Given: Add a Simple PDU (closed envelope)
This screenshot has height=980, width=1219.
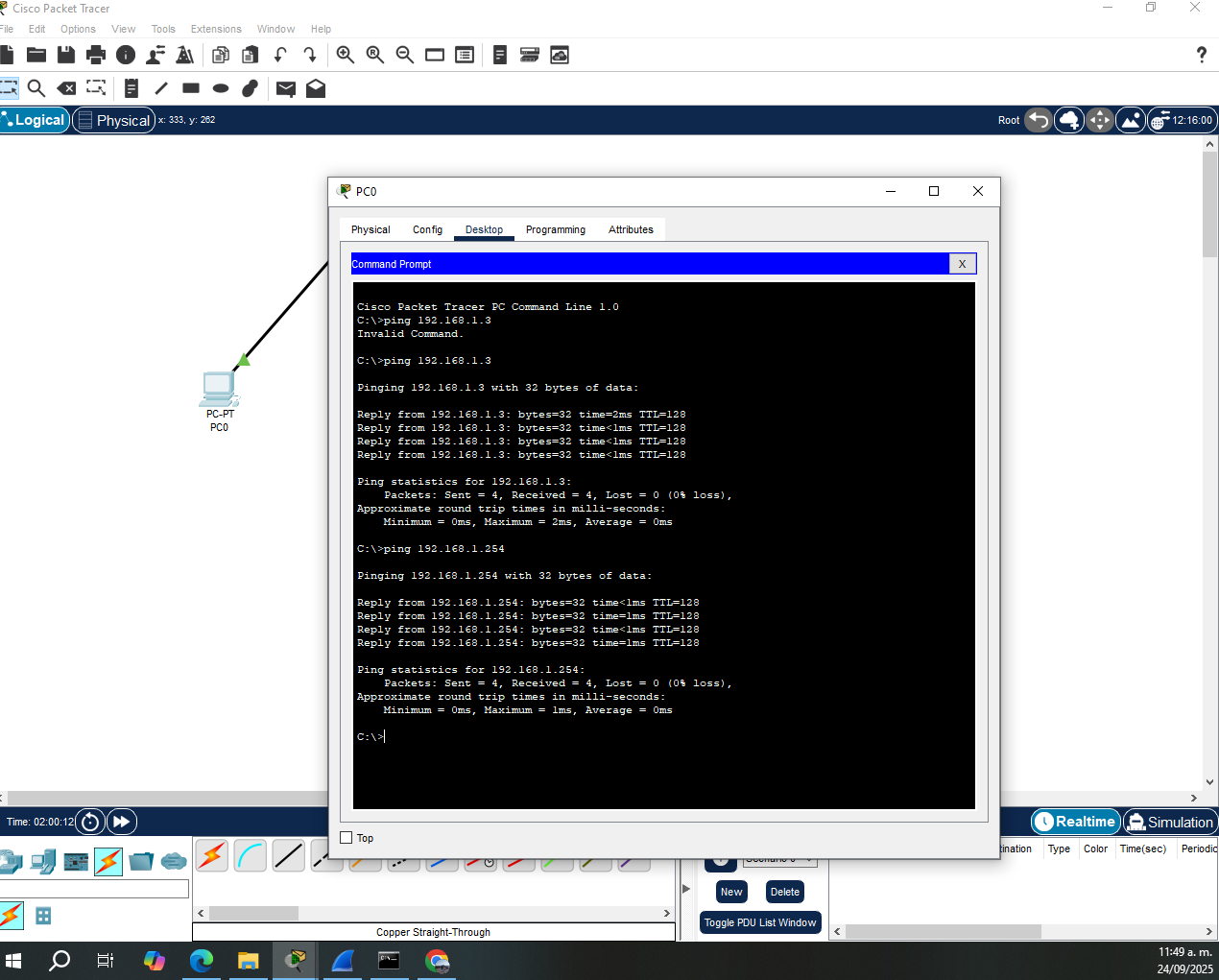Looking at the screenshot, I should (286, 88).
